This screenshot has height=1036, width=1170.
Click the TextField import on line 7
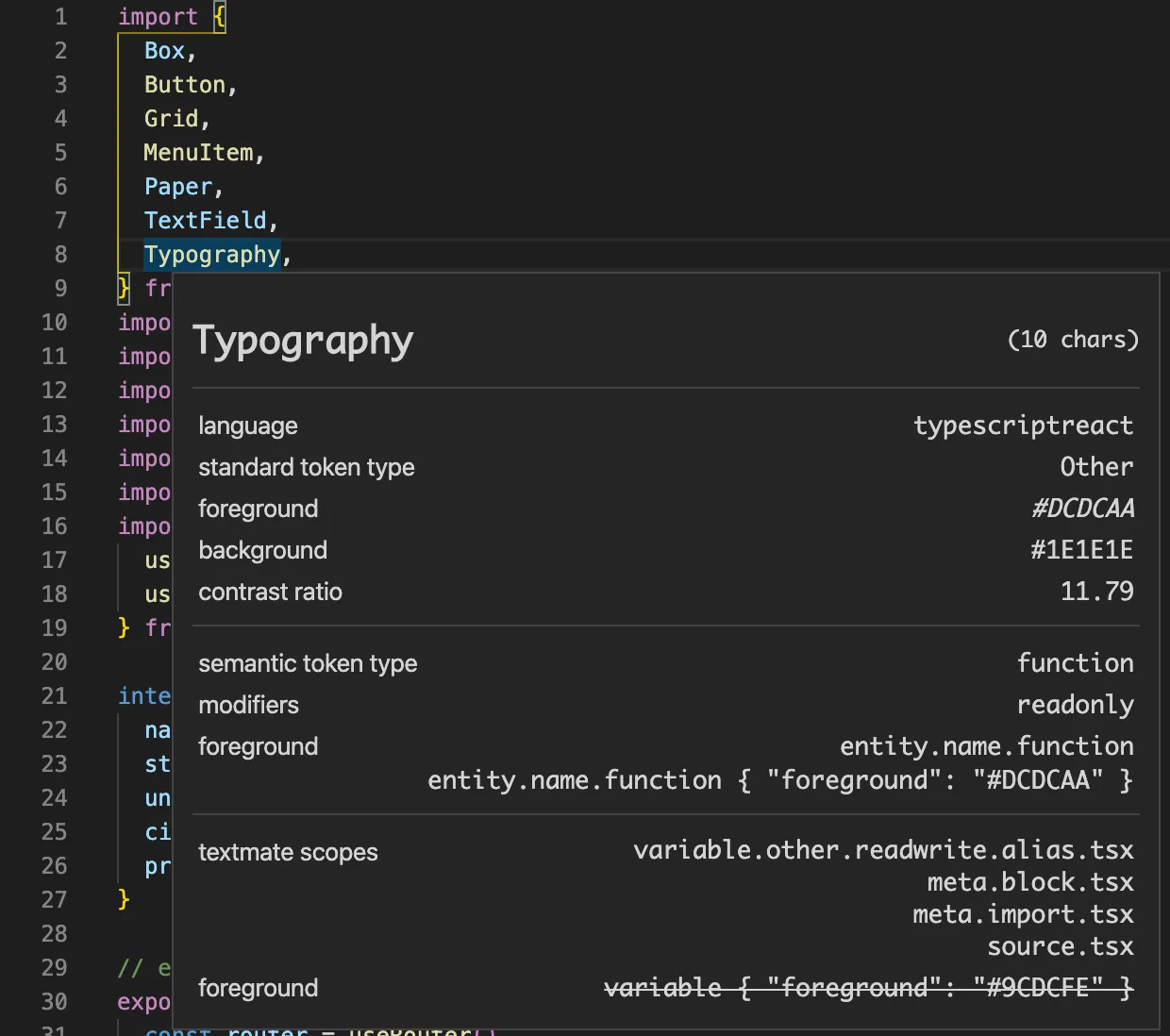pos(206,221)
